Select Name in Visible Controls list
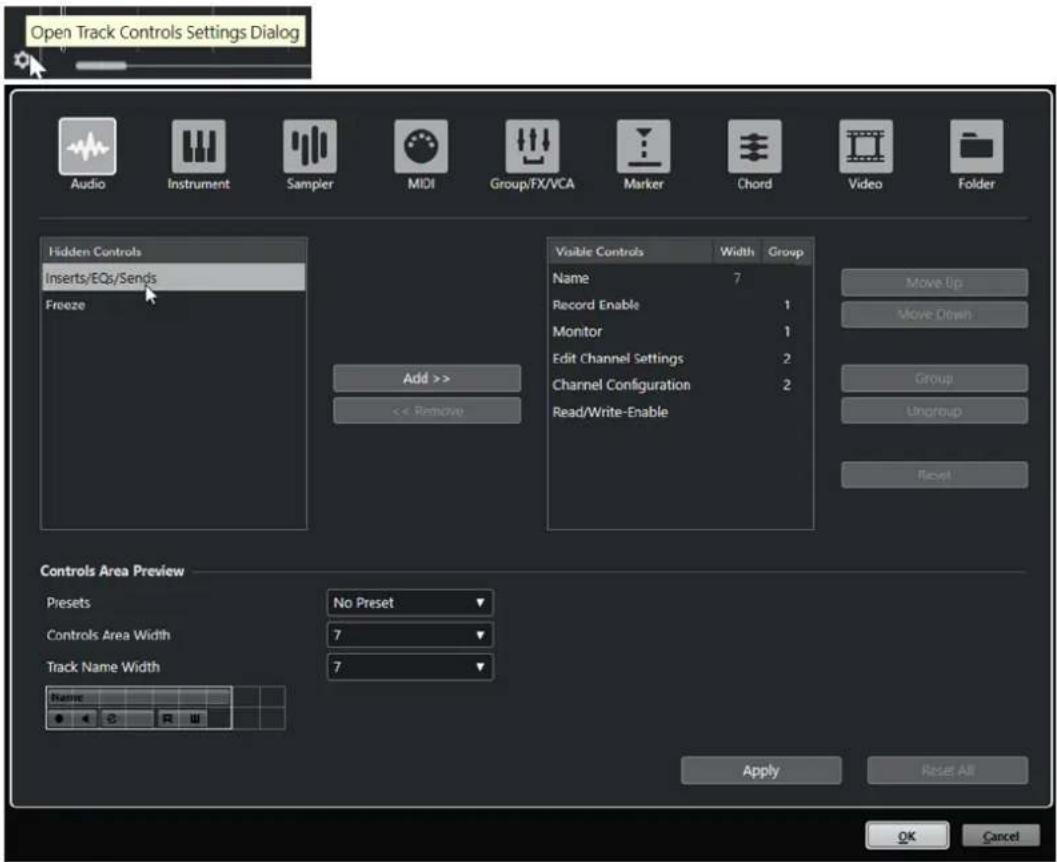 point(680,278)
